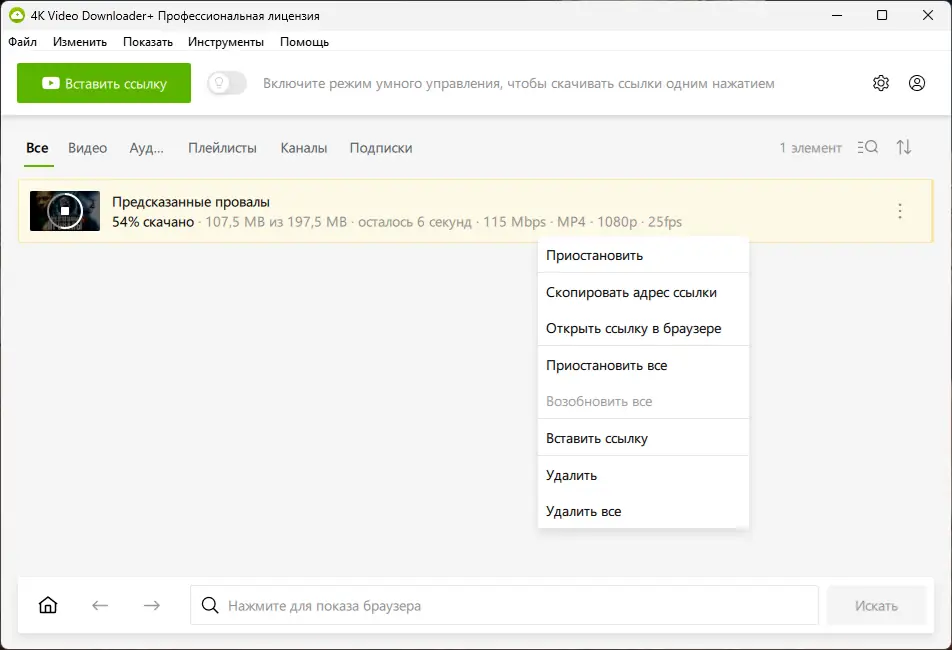Open the settings gear icon
952x650 pixels.
tap(880, 83)
